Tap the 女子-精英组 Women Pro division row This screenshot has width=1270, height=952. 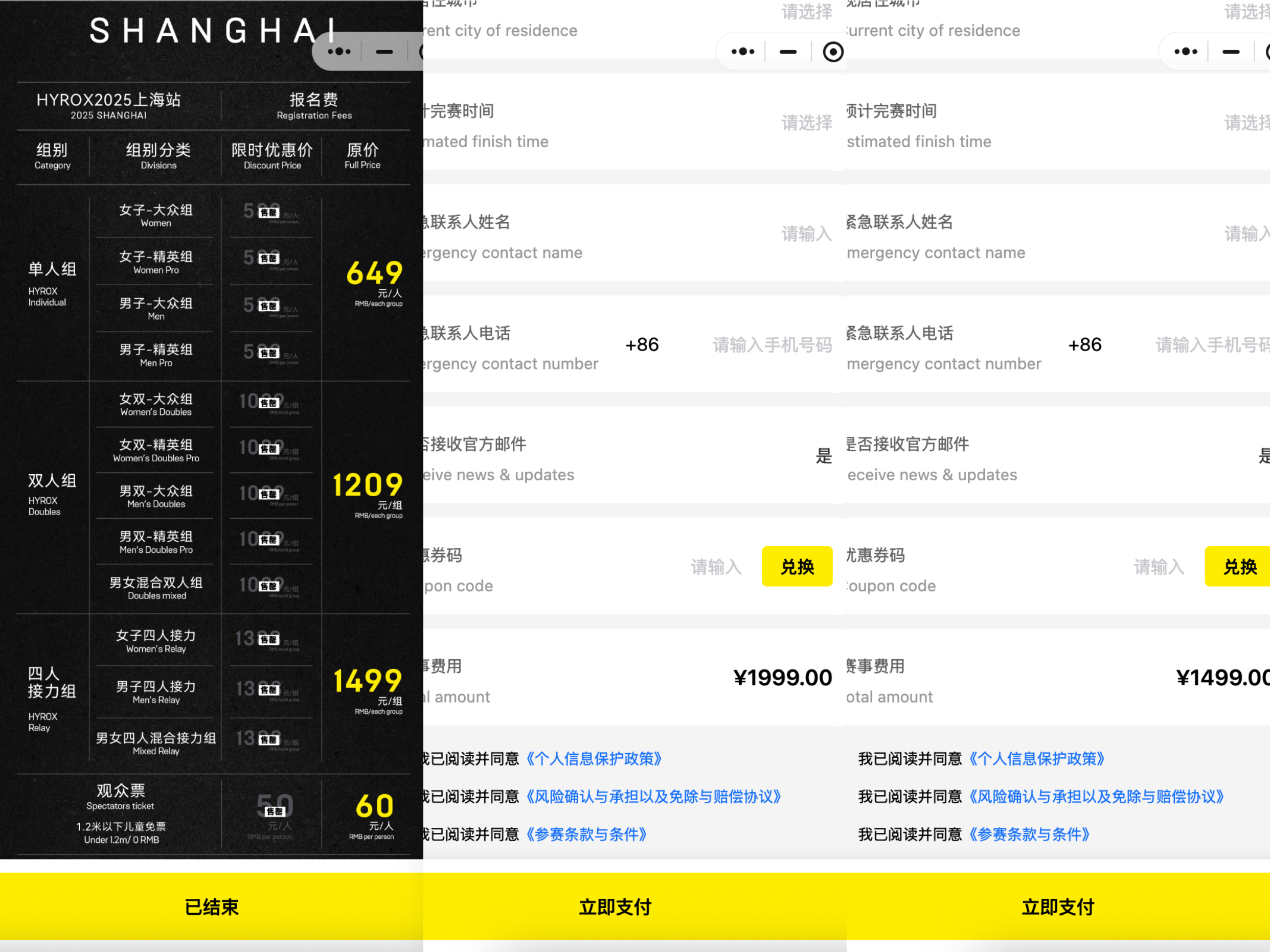tap(155, 262)
